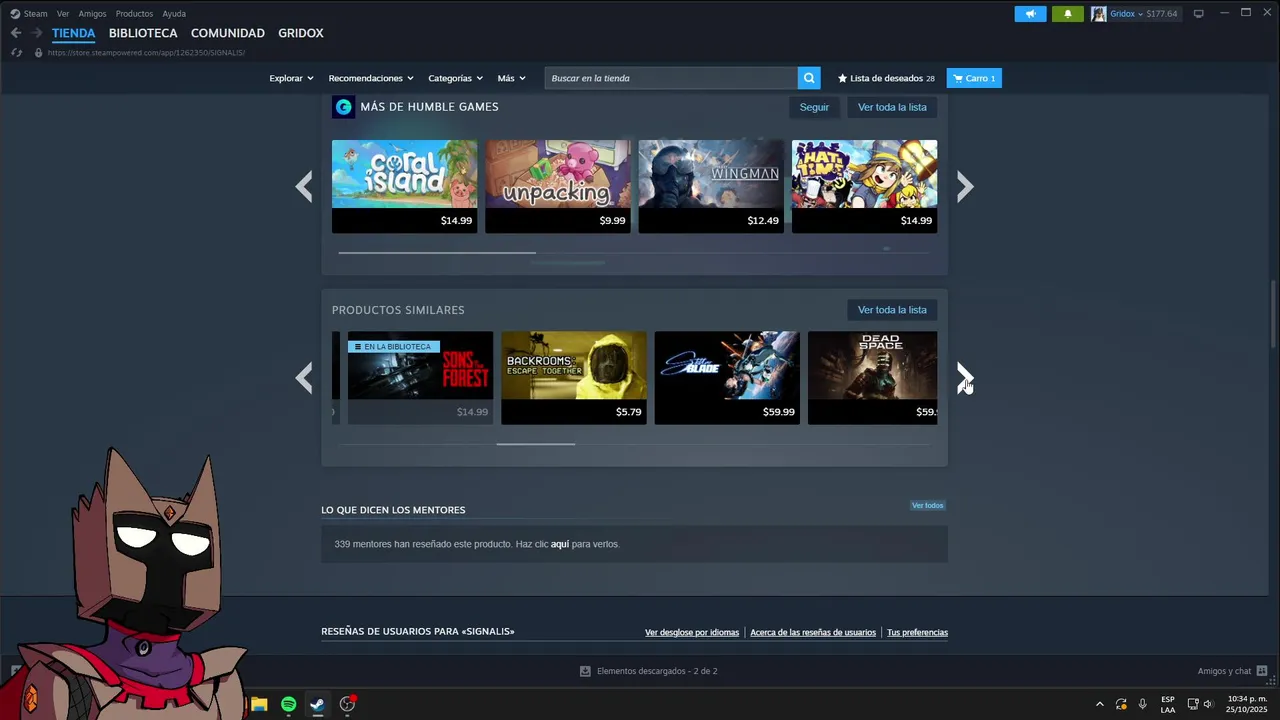The height and width of the screenshot is (720, 1280).
Task: Click Ver toda la lista for Humble Games
Action: coord(892,107)
